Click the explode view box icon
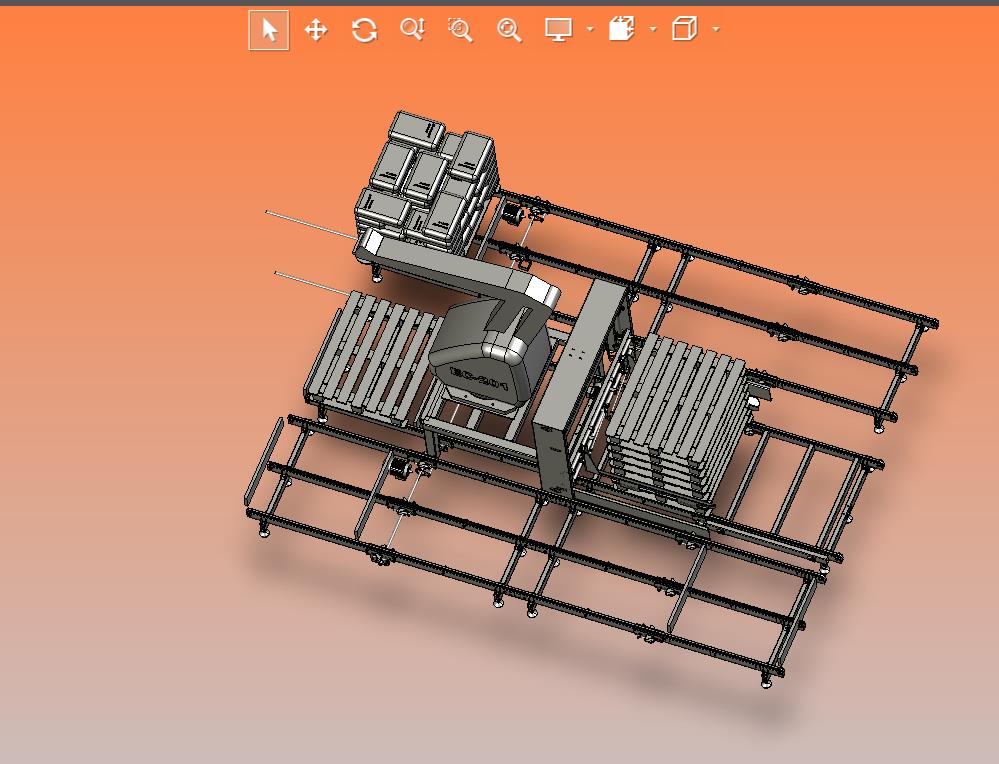999x764 pixels. point(622,29)
